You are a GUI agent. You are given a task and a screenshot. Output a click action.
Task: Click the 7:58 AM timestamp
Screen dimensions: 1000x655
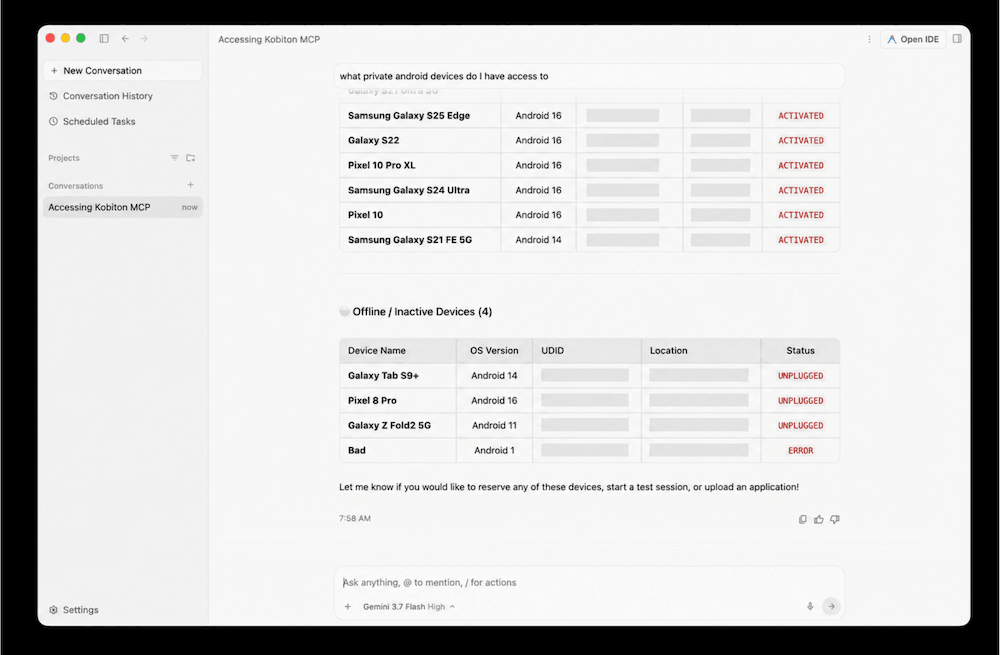pos(355,519)
